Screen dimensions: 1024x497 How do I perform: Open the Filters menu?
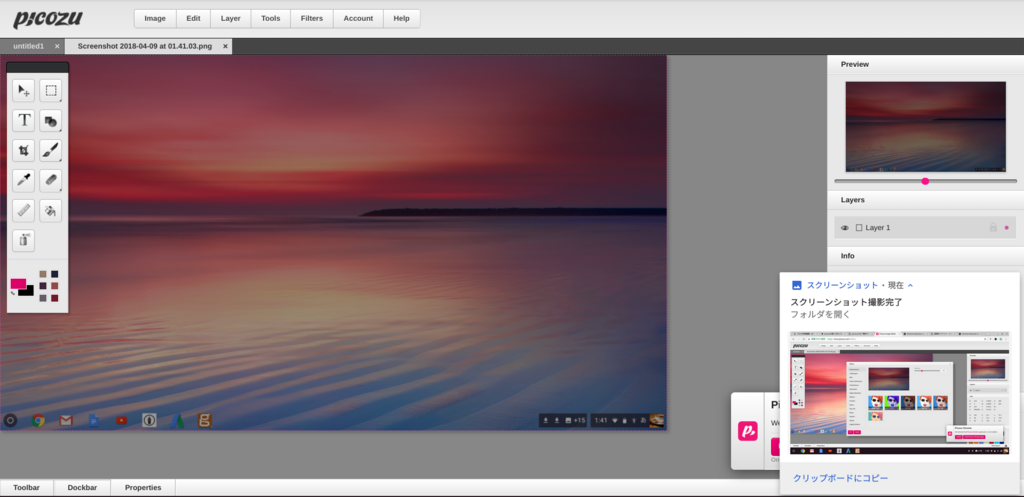coord(312,18)
